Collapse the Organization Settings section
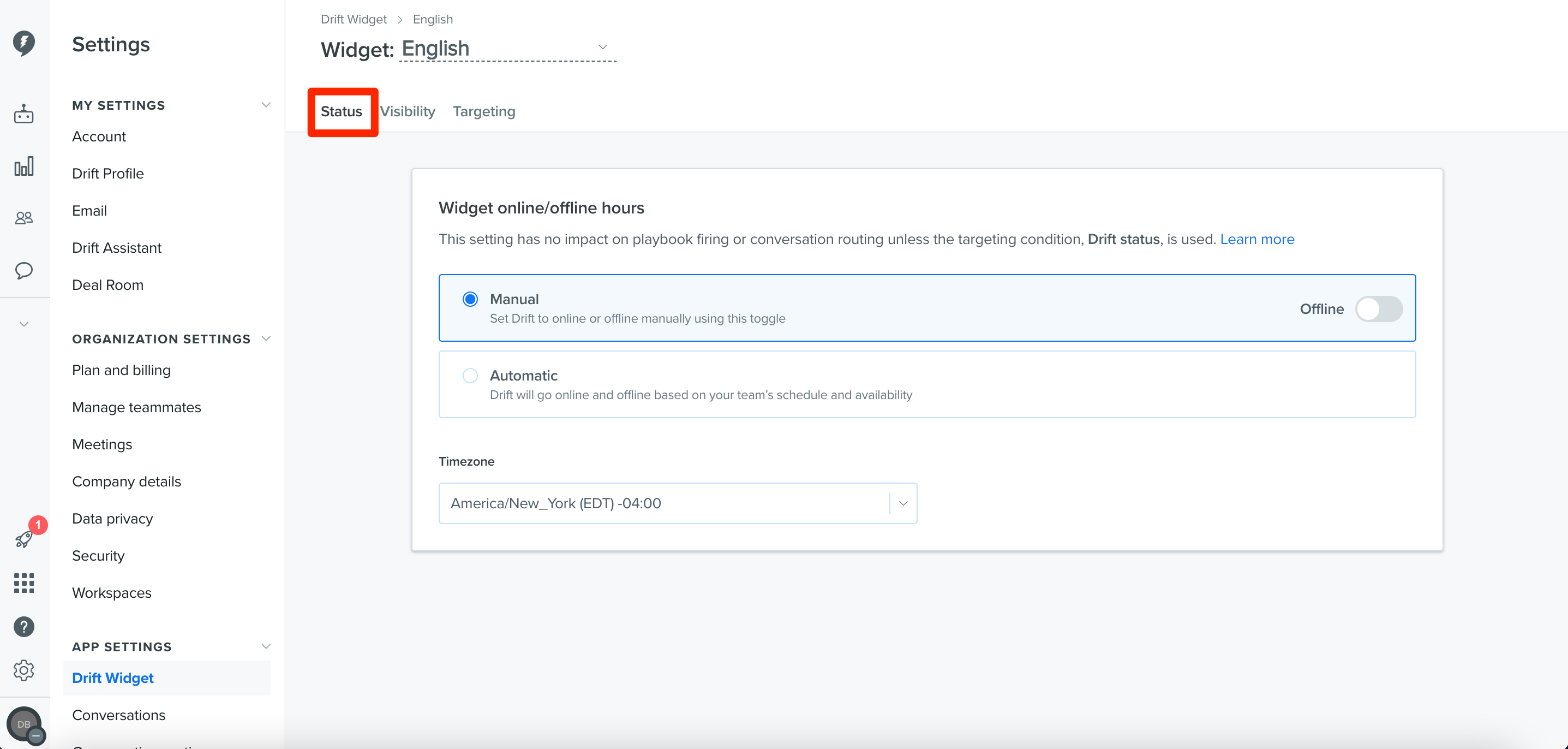 [x=266, y=338]
